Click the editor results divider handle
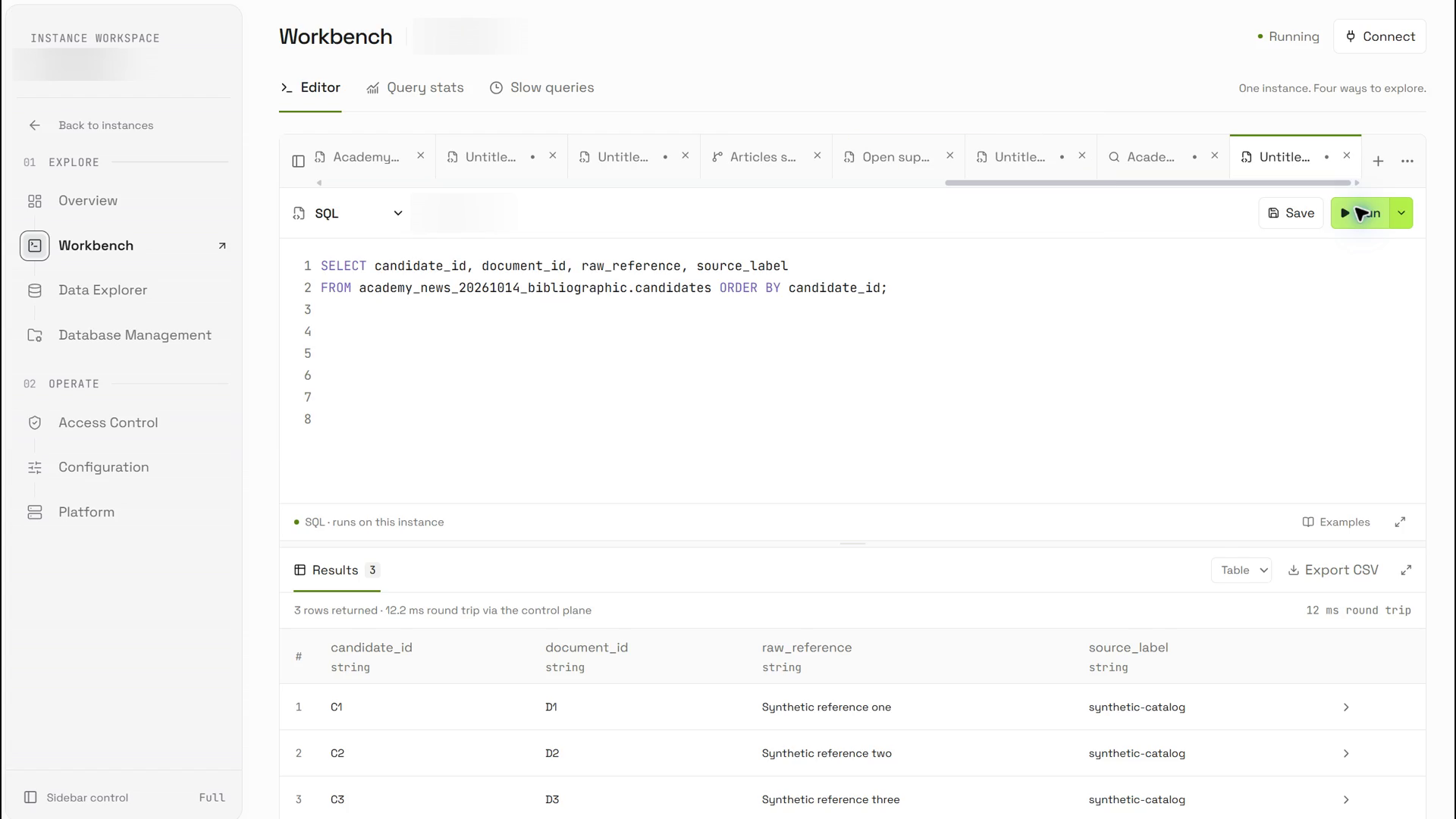Viewport: 1456px width, 819px height. click(x=852, y=544)
